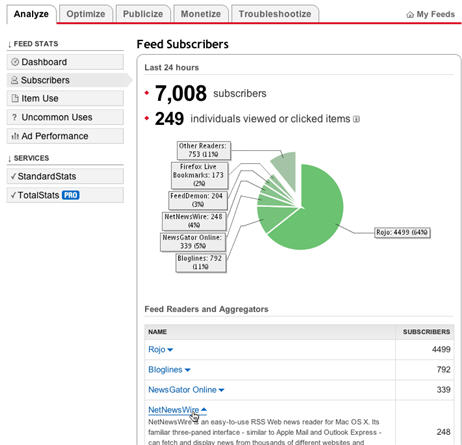Image resolution: width=462 pixels, height=445 pixels.
Task: Click the Rojo: 4499 chart label
Action: (x=402, y=232)
